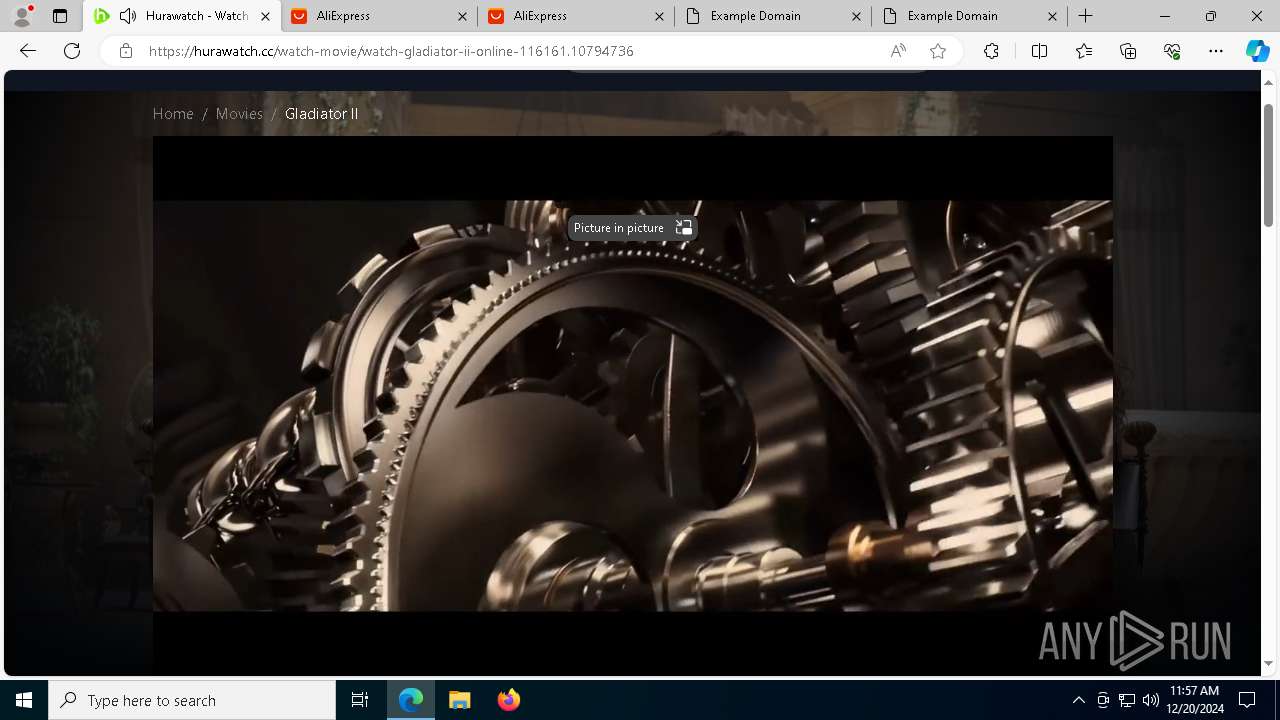The width and height of the screenshot is (1280, 720).
Task: Close the first Example Domain tab
Action: (856, 16)
